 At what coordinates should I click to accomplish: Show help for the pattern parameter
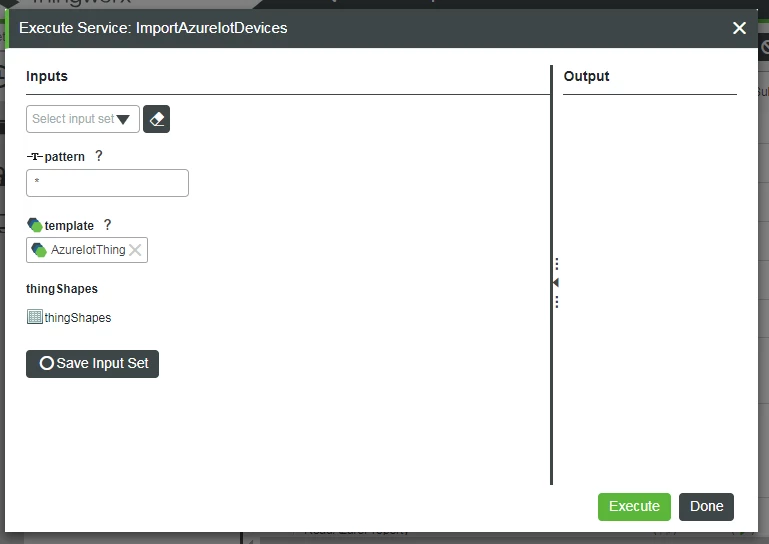pyautogui.click(x=99, y=156)
